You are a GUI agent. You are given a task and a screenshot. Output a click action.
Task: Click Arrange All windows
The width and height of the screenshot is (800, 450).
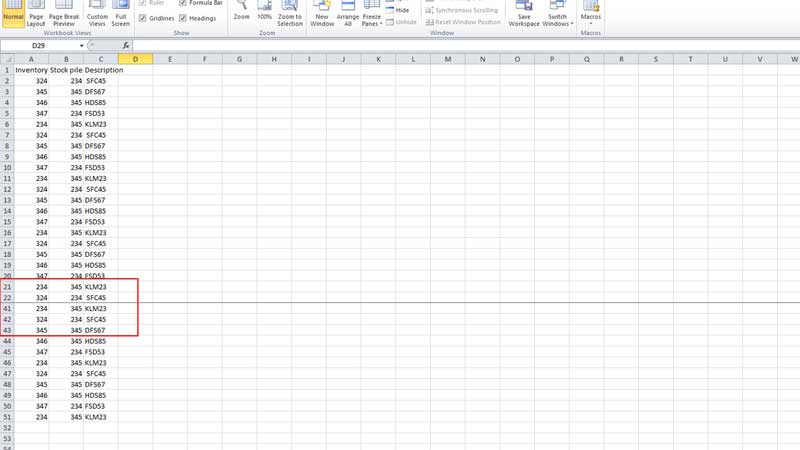347,13
